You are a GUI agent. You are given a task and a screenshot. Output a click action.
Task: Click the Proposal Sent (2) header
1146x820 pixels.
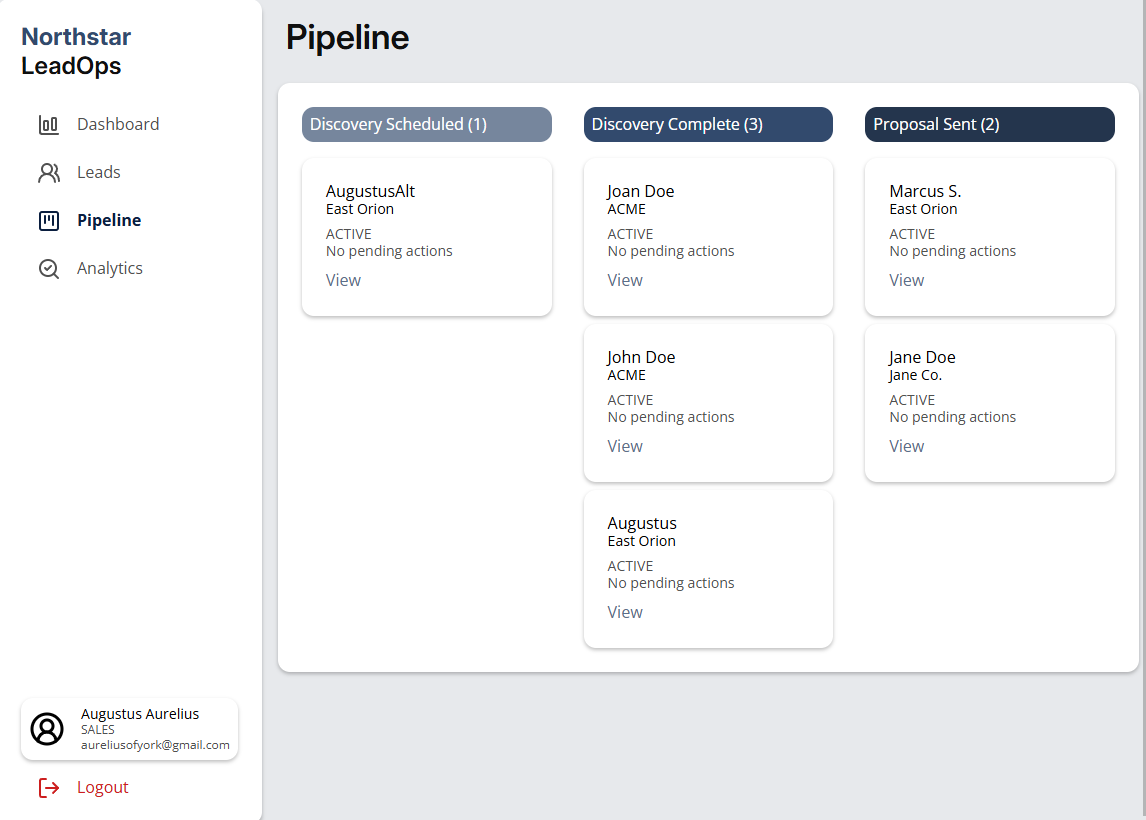989,124
